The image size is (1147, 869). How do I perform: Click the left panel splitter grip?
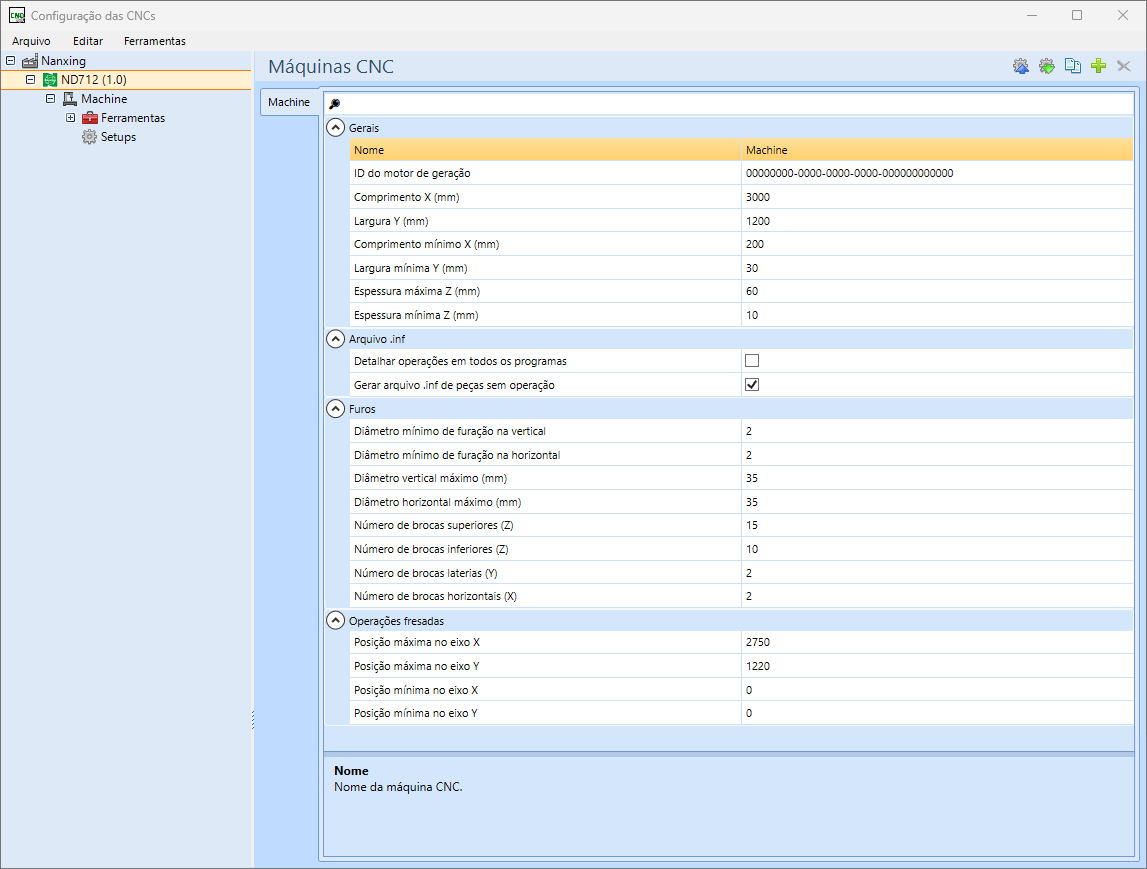[x=253, y=720]
